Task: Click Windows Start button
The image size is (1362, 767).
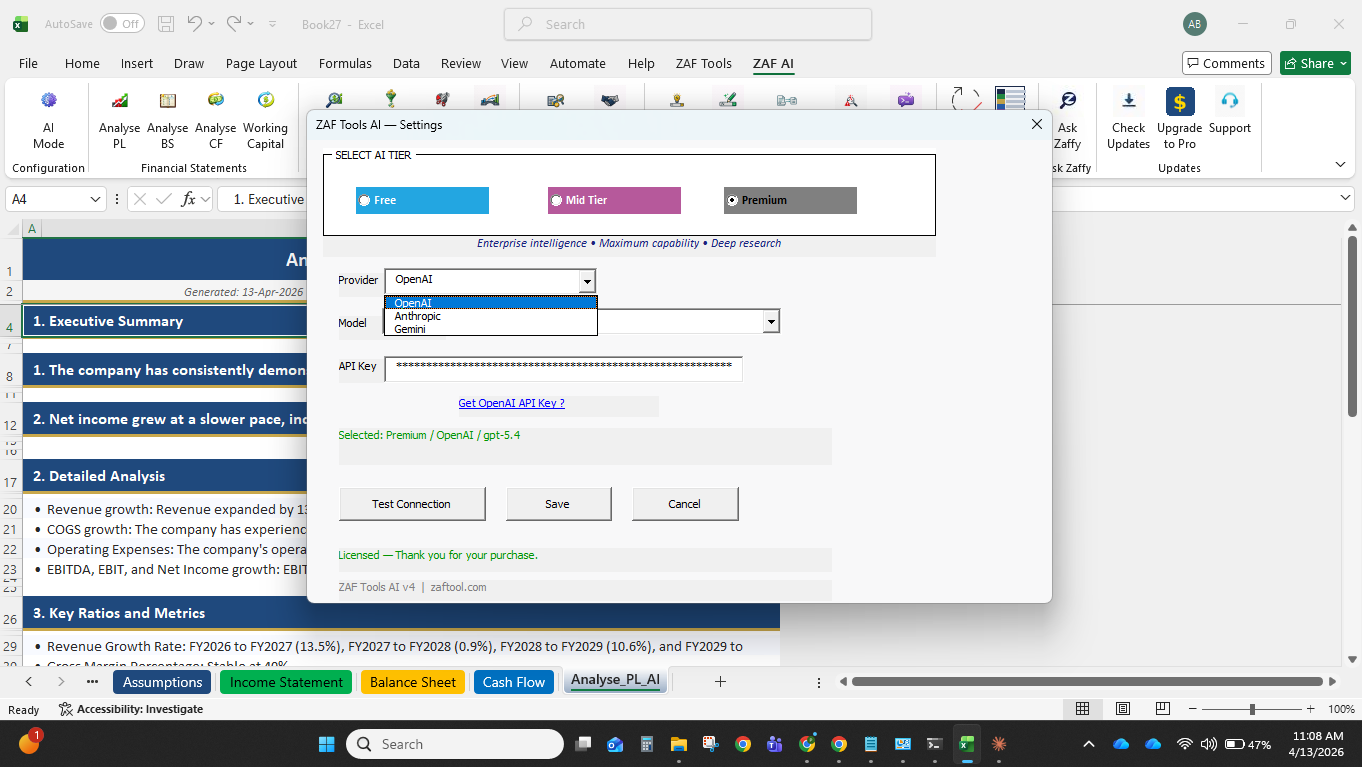Action: (x=326, y=744)
